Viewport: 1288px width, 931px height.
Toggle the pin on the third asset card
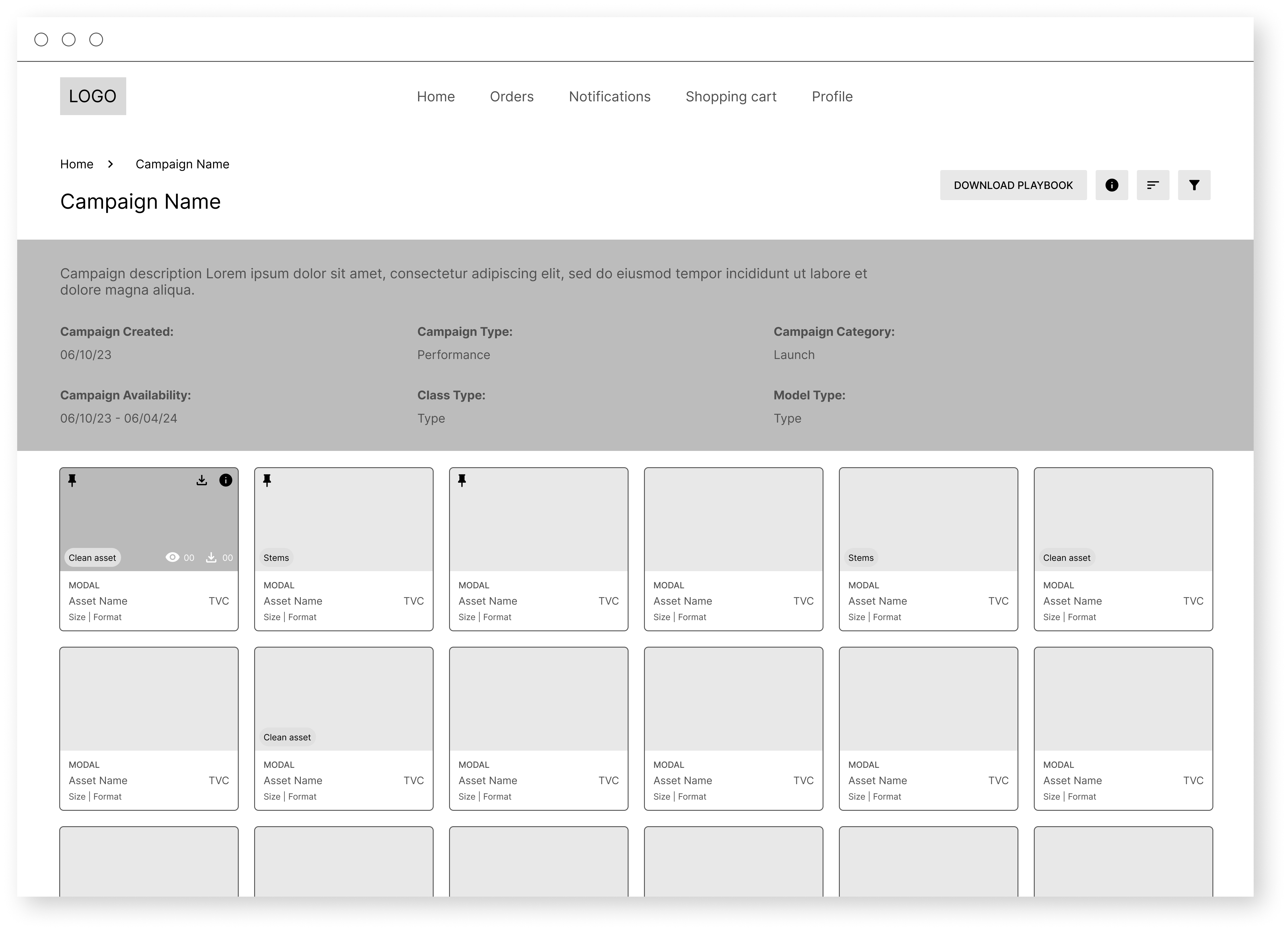click(x=462, y=481)
